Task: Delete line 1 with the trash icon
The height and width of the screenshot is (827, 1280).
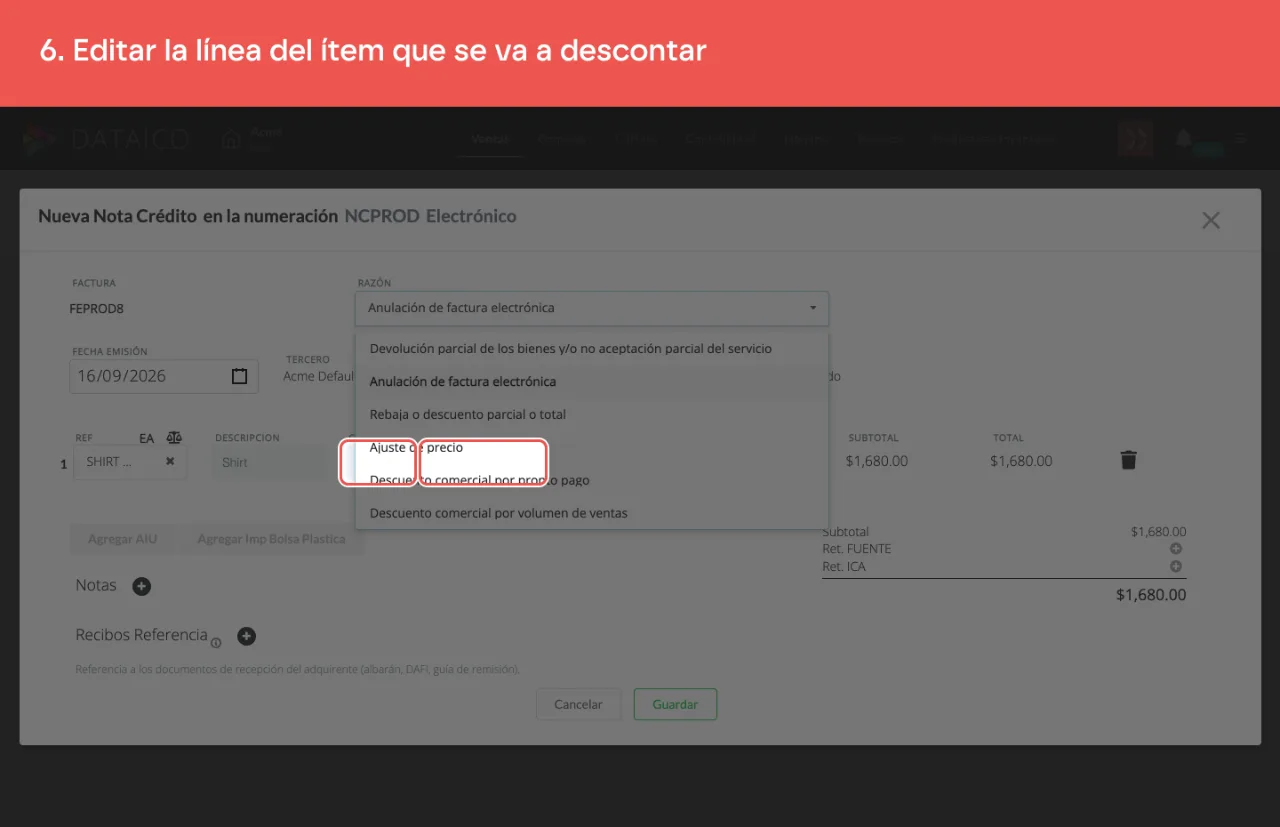Action: click(1129, 460)
